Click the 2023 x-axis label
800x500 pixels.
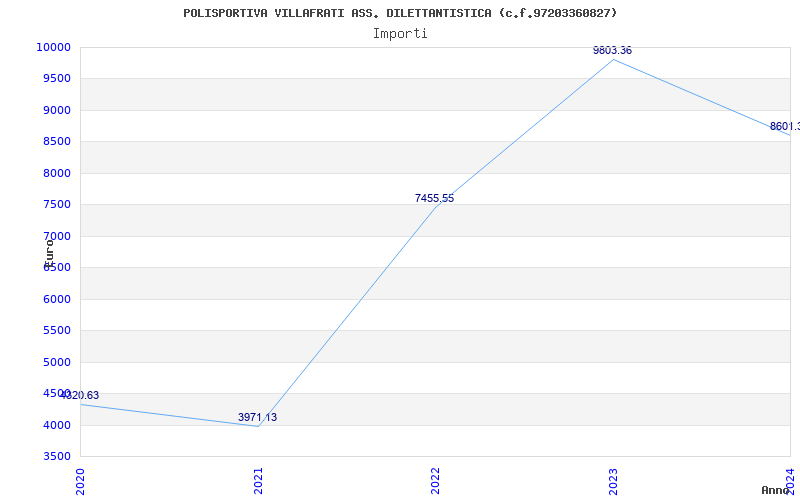[613, 481]
